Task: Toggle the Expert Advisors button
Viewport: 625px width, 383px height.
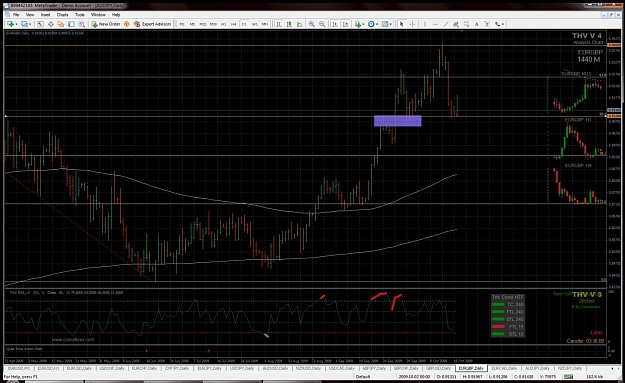Action: pos(152,24)
